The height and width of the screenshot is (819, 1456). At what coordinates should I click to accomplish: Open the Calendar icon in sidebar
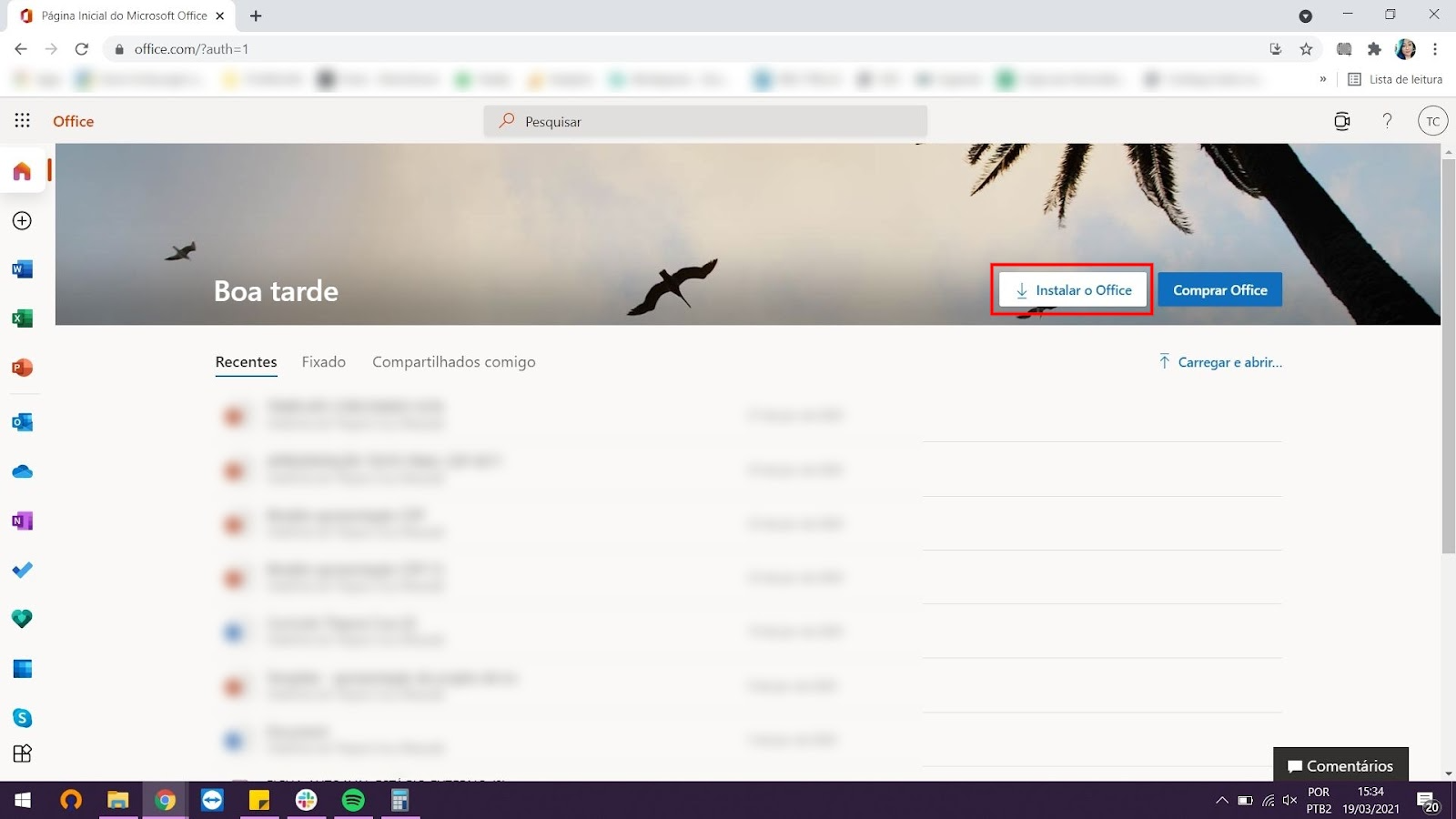23,669
